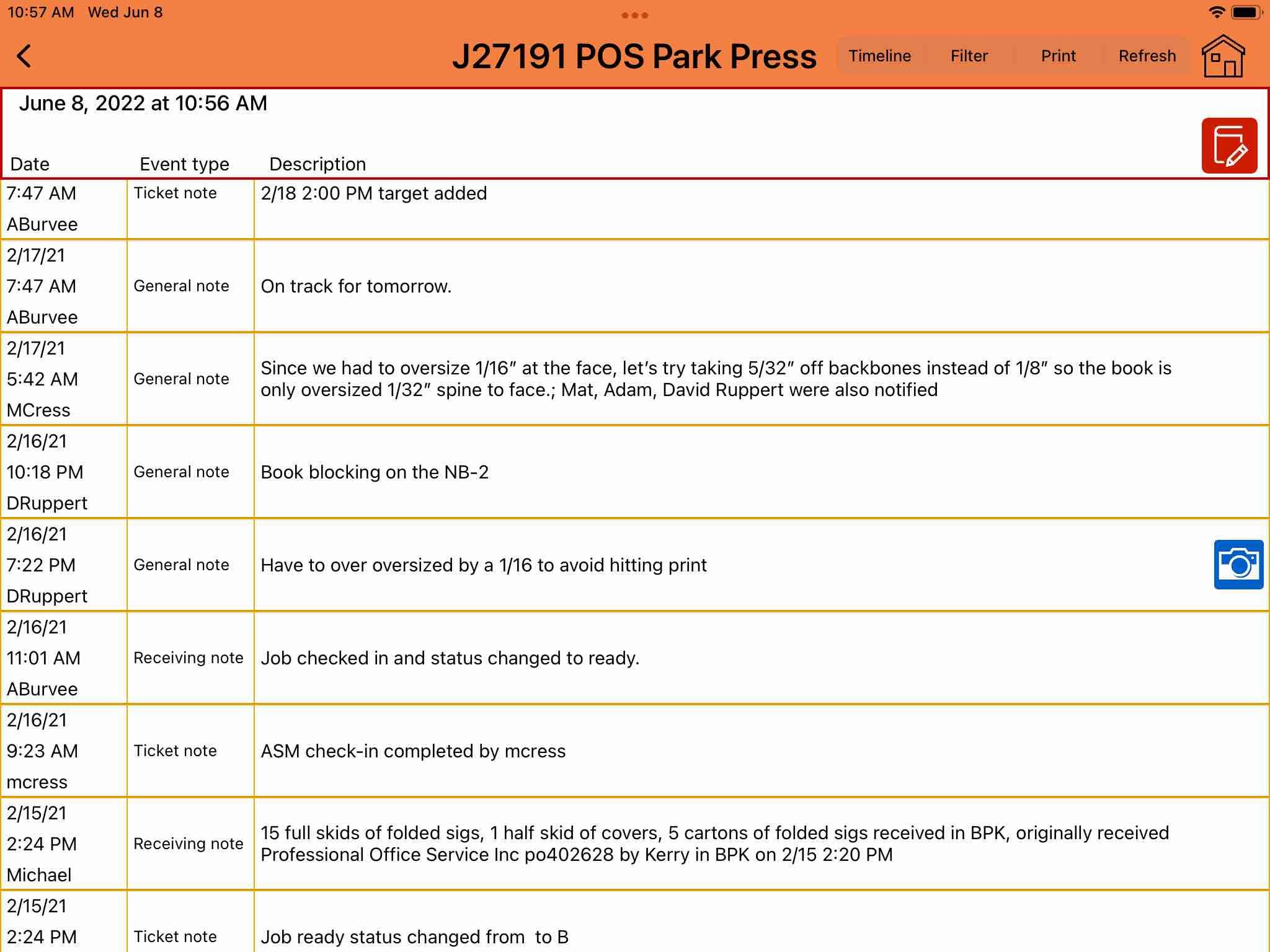The height and width of the screenshot is (952, 1270).
Task: Tap the Wi-Fi status icon
Action: pyautogui.click(x=1217, y=12)
